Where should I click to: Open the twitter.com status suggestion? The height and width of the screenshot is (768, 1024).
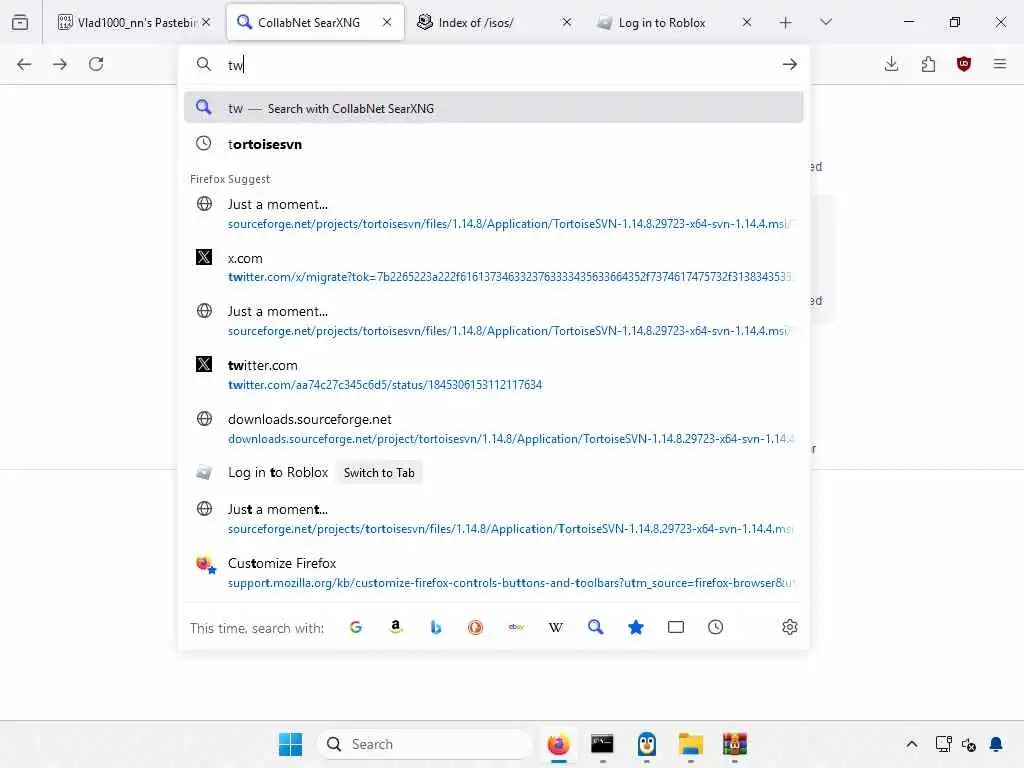[494, 374]
